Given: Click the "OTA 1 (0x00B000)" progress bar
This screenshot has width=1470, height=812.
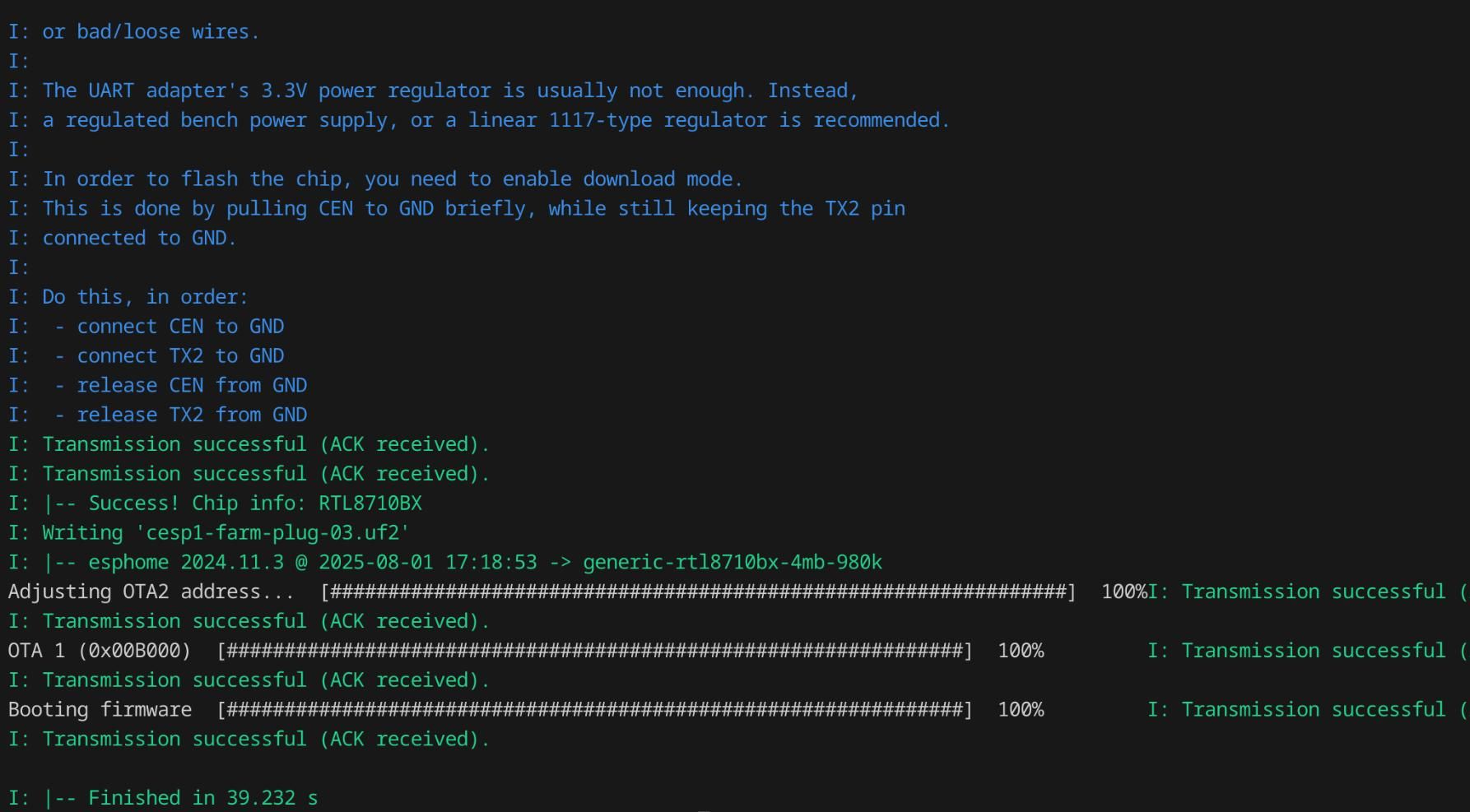Looking at the screenshot, I should point(594,652).
